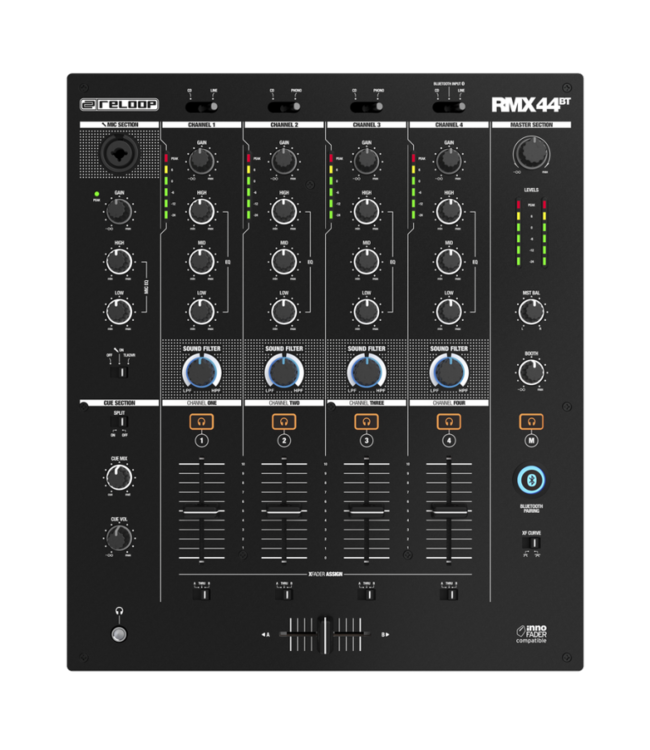
Task: Click the Channel 1 Sound Filter knob
Action: tap(201, 372)
